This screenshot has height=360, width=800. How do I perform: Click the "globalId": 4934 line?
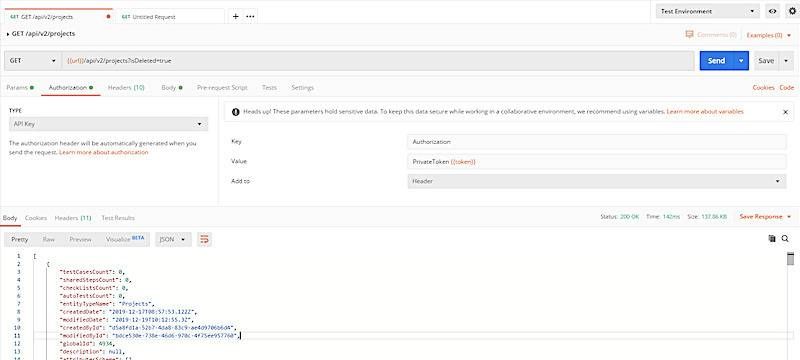point(87,344)
